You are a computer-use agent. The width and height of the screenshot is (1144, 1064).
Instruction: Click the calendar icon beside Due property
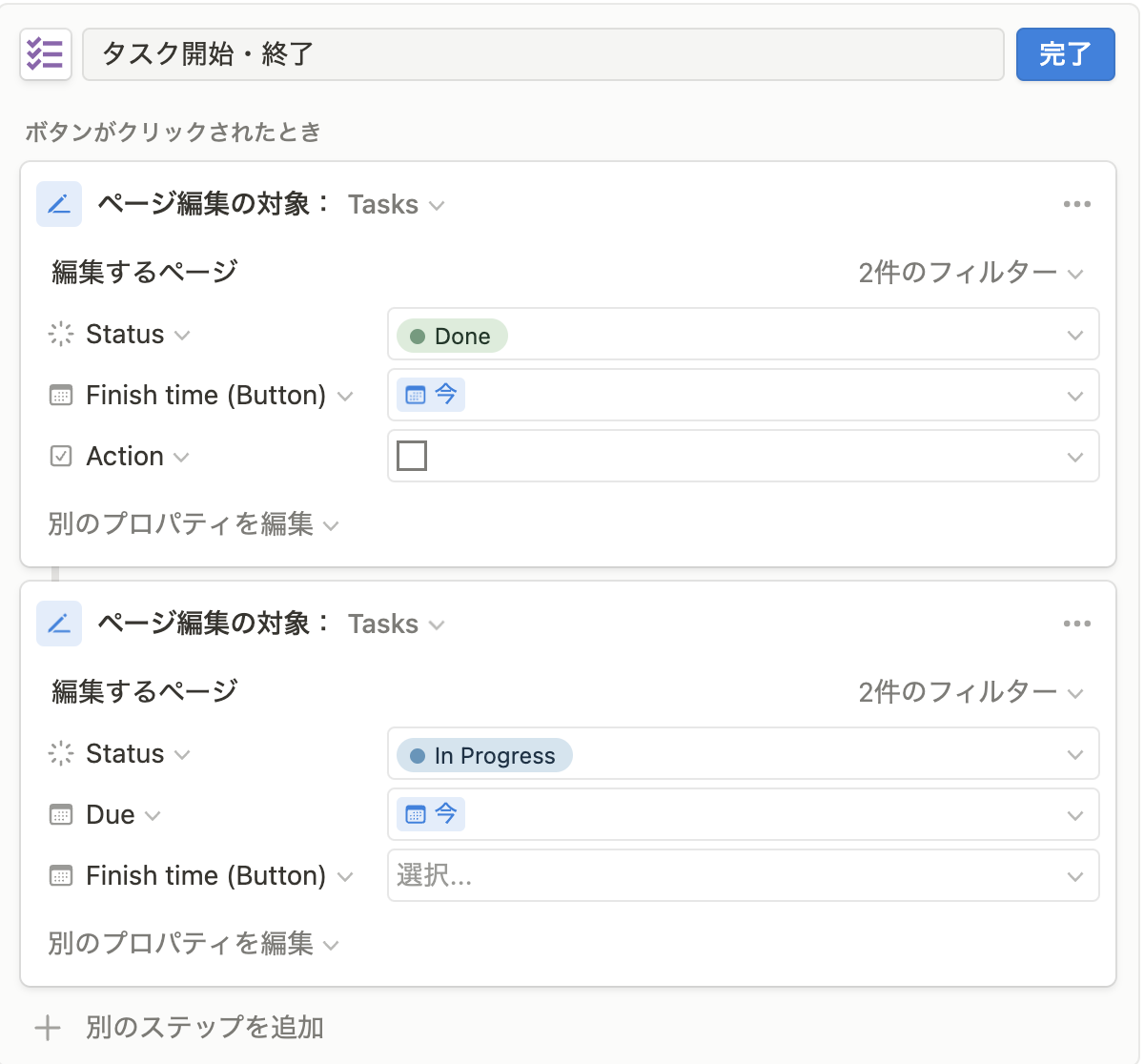coord(61,815)
